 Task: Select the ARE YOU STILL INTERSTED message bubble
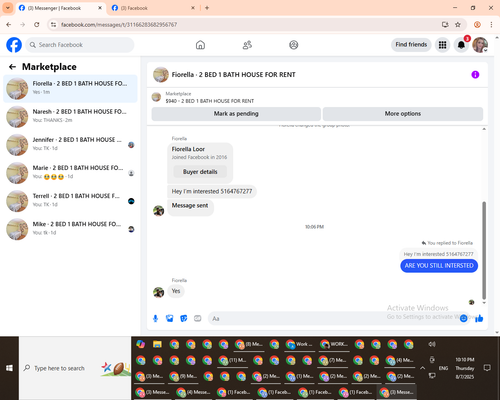click(x=439, y=266)
